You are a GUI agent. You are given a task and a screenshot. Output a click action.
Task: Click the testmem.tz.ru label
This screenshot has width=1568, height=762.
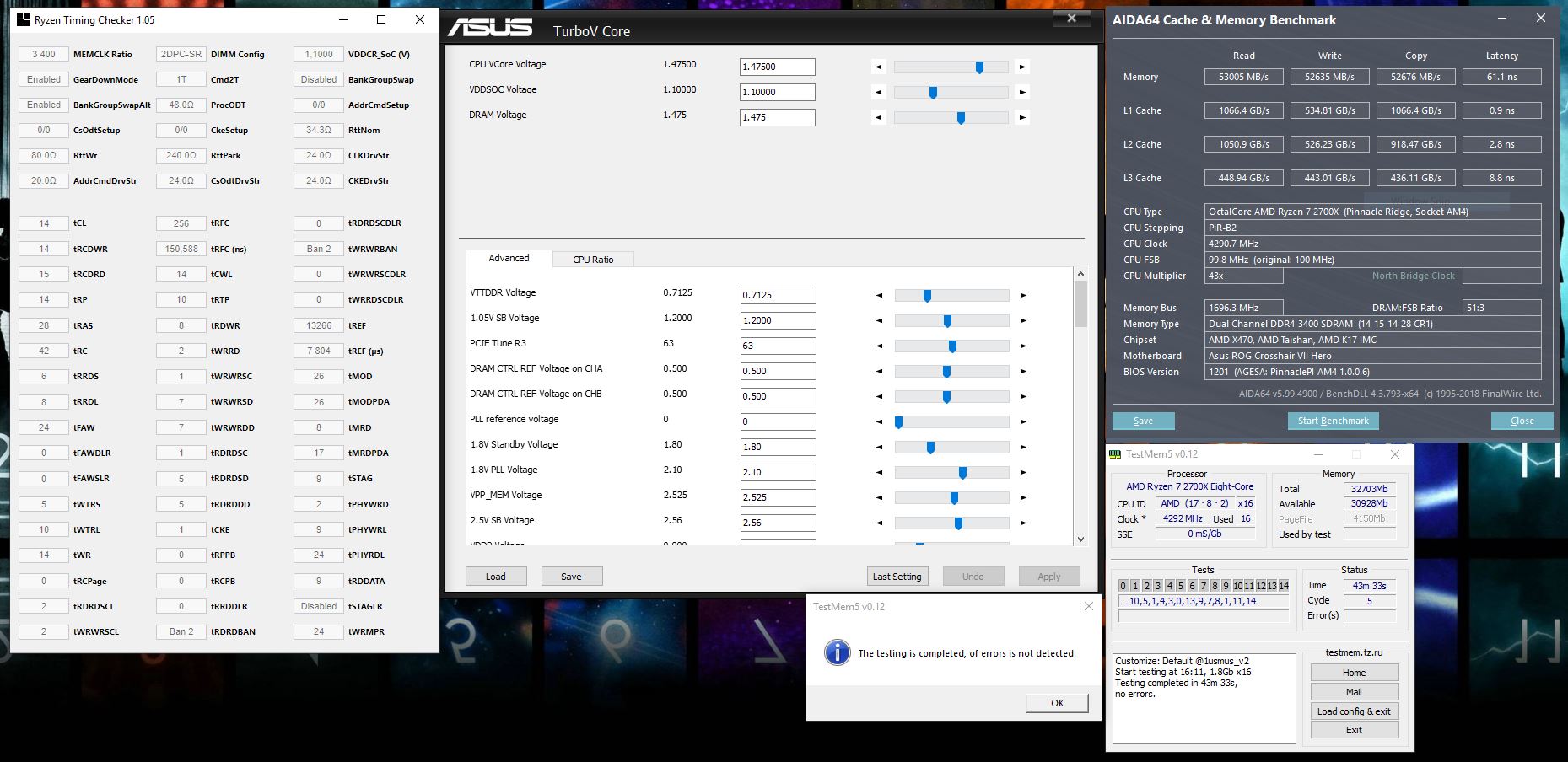click(x=1354, y=652)
